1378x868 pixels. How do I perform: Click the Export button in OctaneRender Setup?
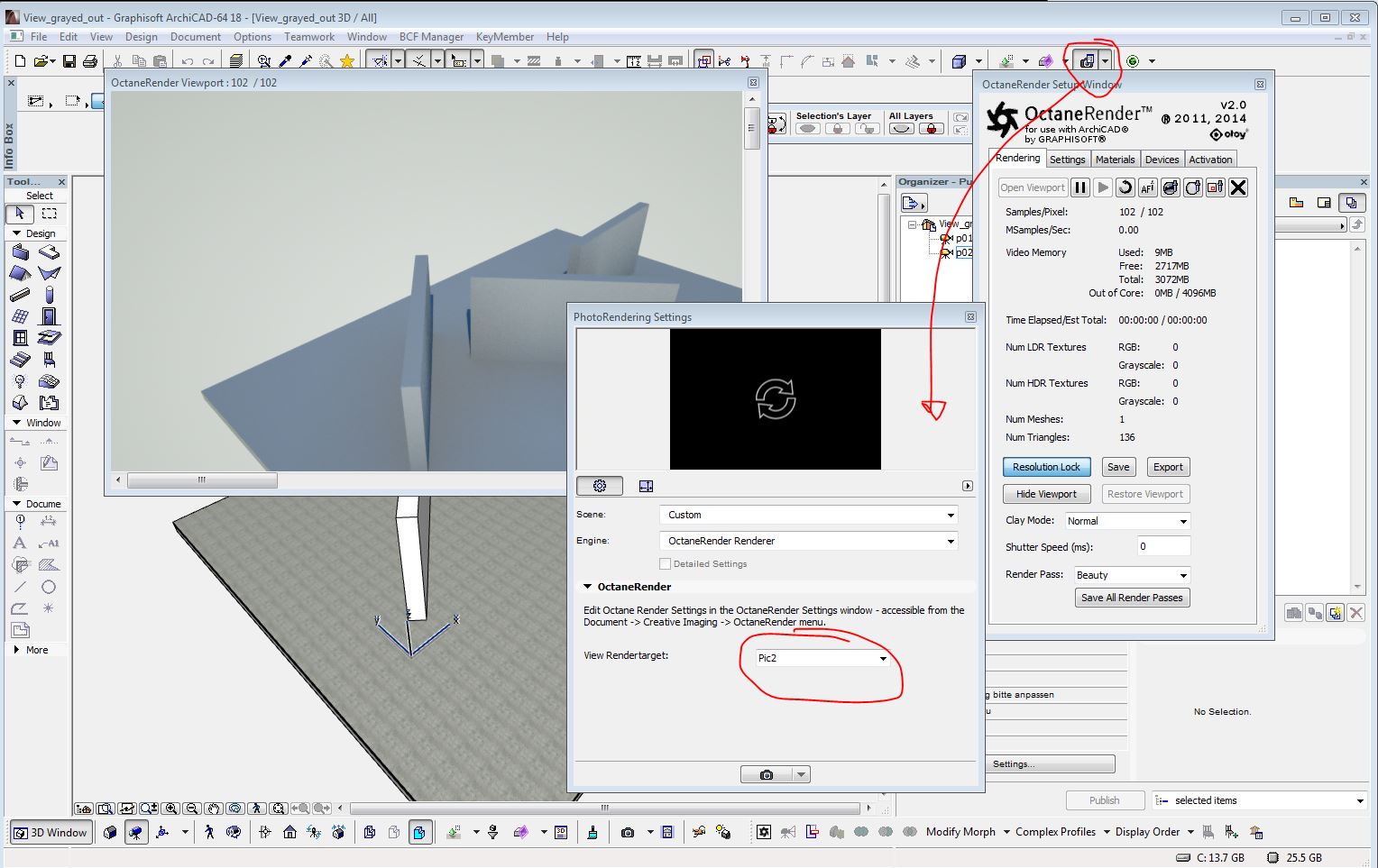(1168, 467)
